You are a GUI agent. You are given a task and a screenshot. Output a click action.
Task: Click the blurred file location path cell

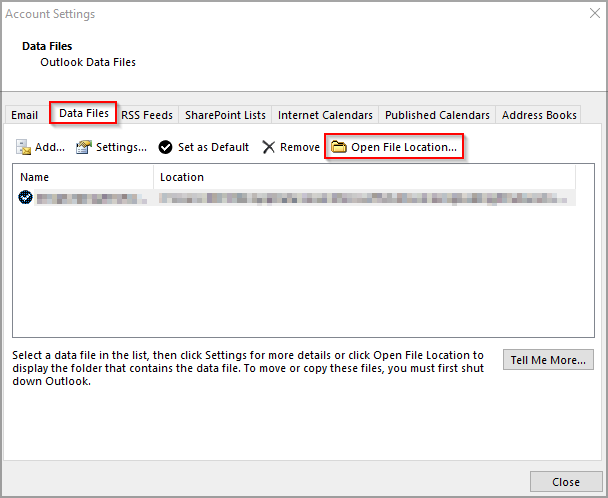pyautogui.click(x=363, y=199)
